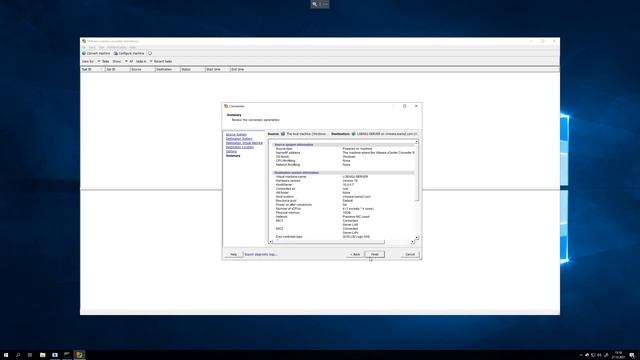Sort by the Job ID column header
Viewport: 640px width, 360px height.
point(118,69)
